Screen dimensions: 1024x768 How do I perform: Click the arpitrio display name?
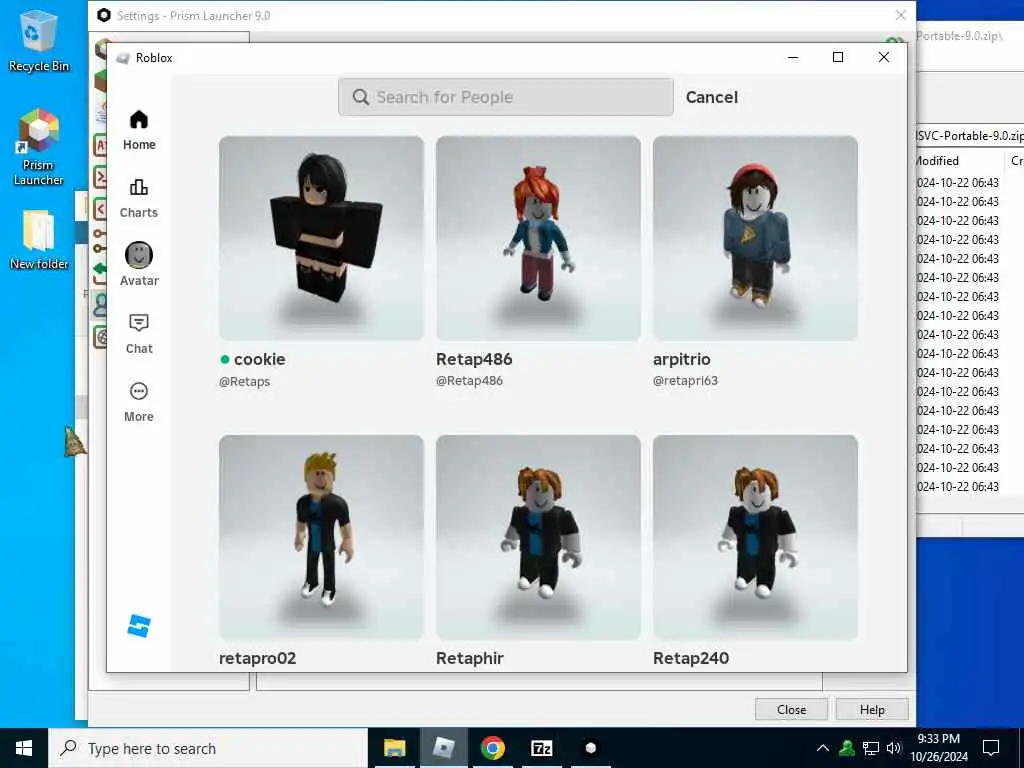[681, 359]
